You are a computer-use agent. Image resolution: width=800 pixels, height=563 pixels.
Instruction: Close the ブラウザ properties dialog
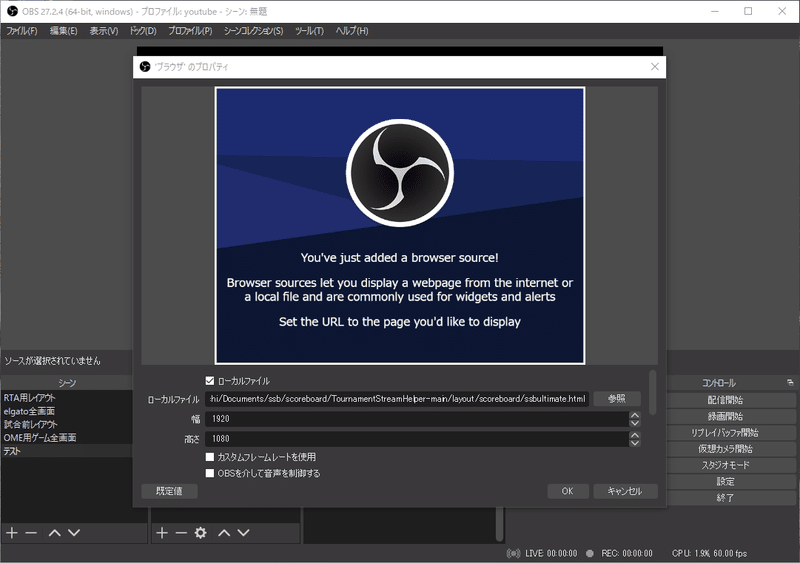click(x=655, y=67)
